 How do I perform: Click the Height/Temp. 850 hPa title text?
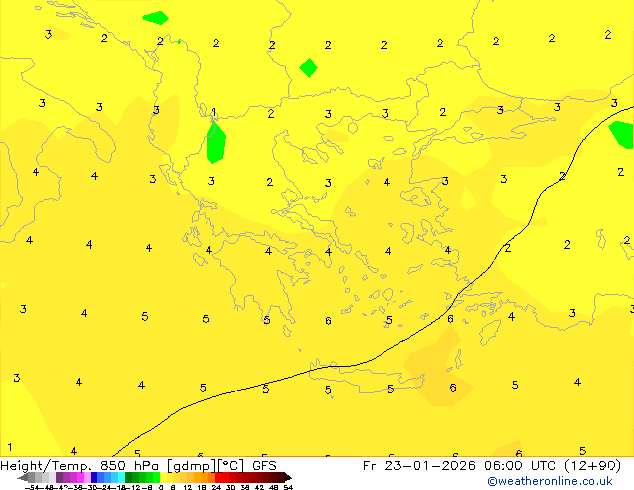[80, 465]
